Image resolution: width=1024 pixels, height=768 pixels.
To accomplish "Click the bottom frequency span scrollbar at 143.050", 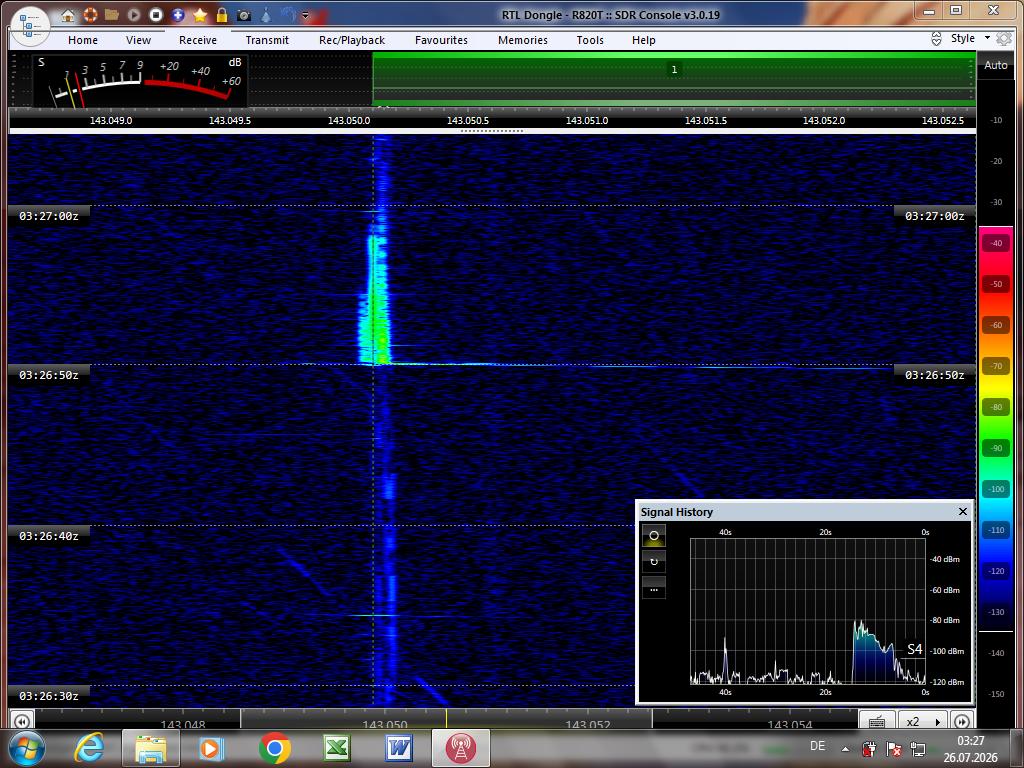I will point(446,720).
